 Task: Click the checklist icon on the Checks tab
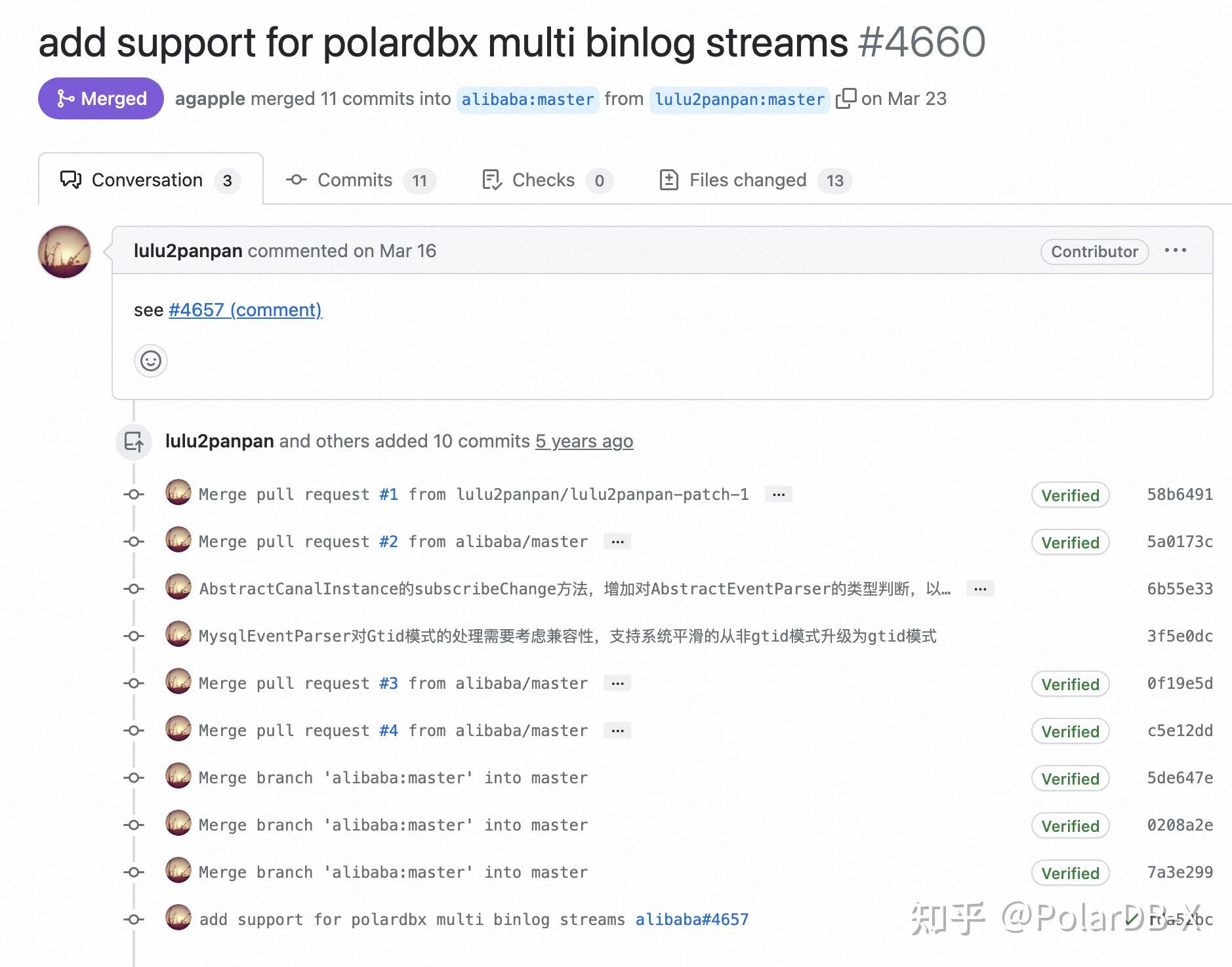491,179
